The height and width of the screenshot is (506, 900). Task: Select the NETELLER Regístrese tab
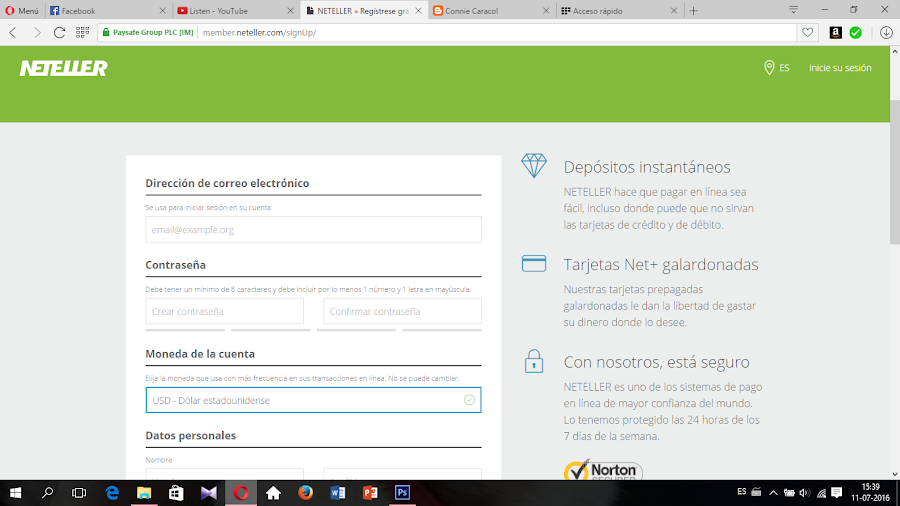[x=363, y=10]
